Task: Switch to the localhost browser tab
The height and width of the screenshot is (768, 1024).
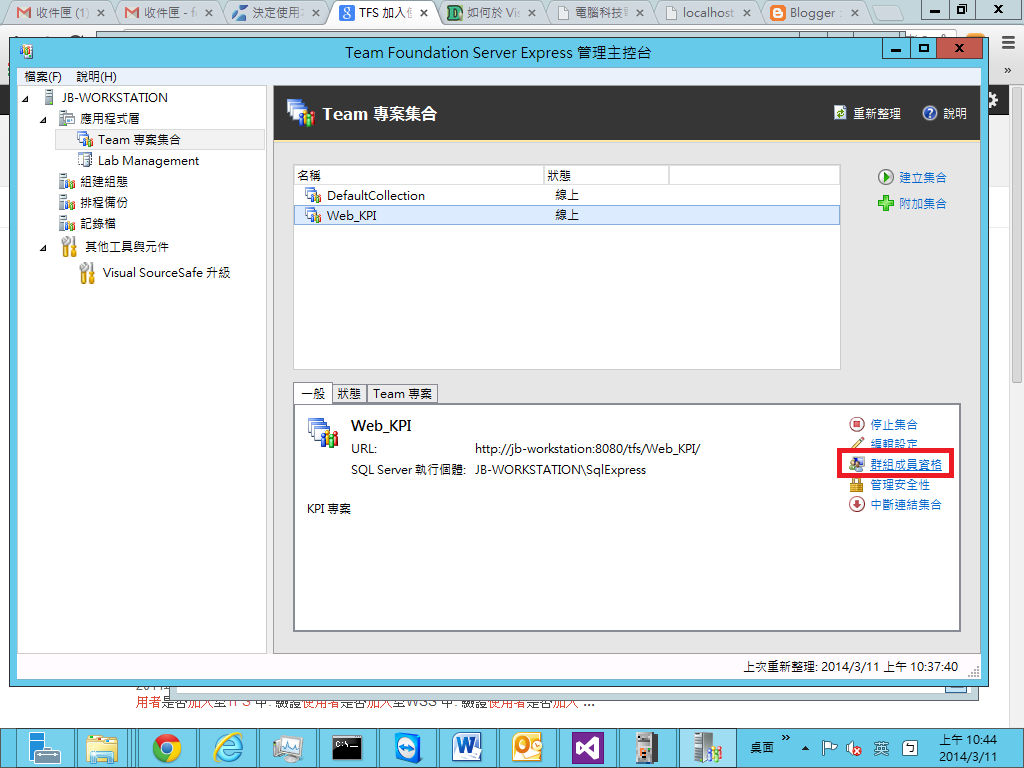Action: coord(708,12)
